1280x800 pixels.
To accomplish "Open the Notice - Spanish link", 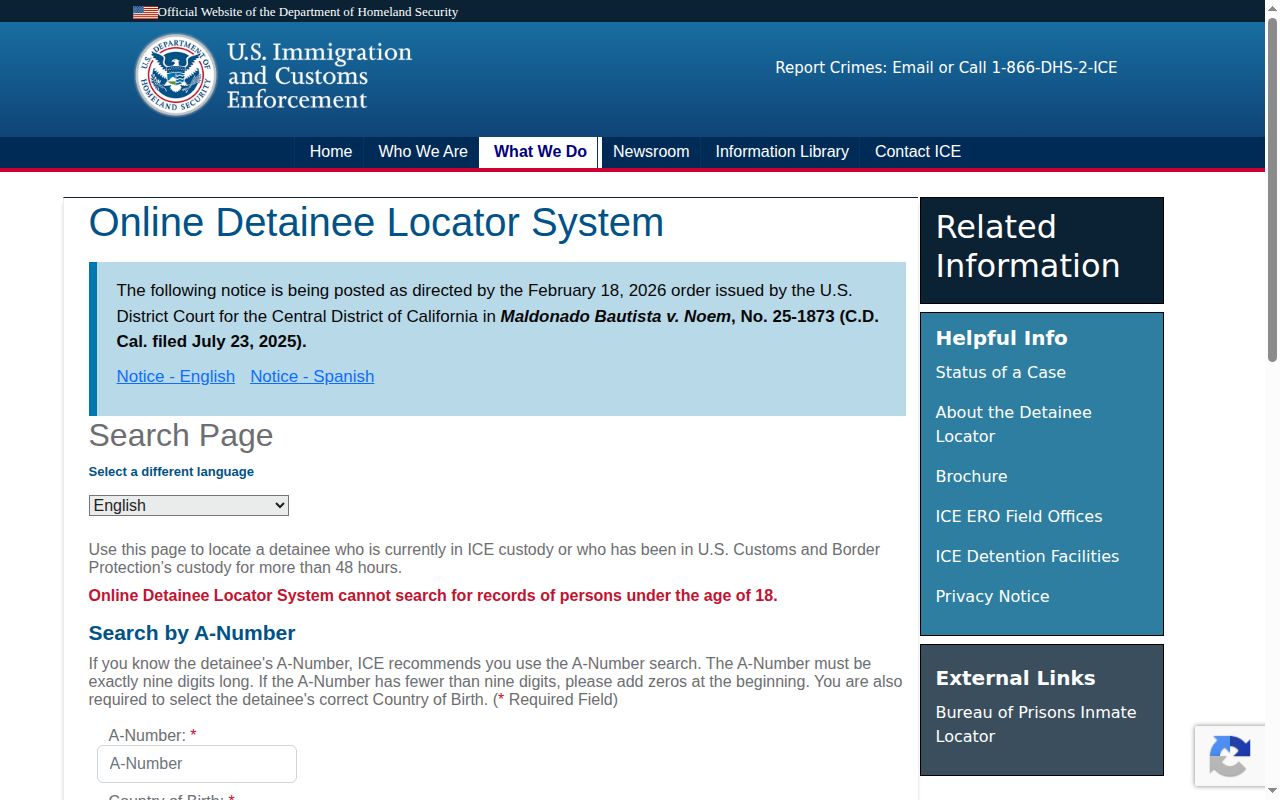I will [x=312, y=376].
